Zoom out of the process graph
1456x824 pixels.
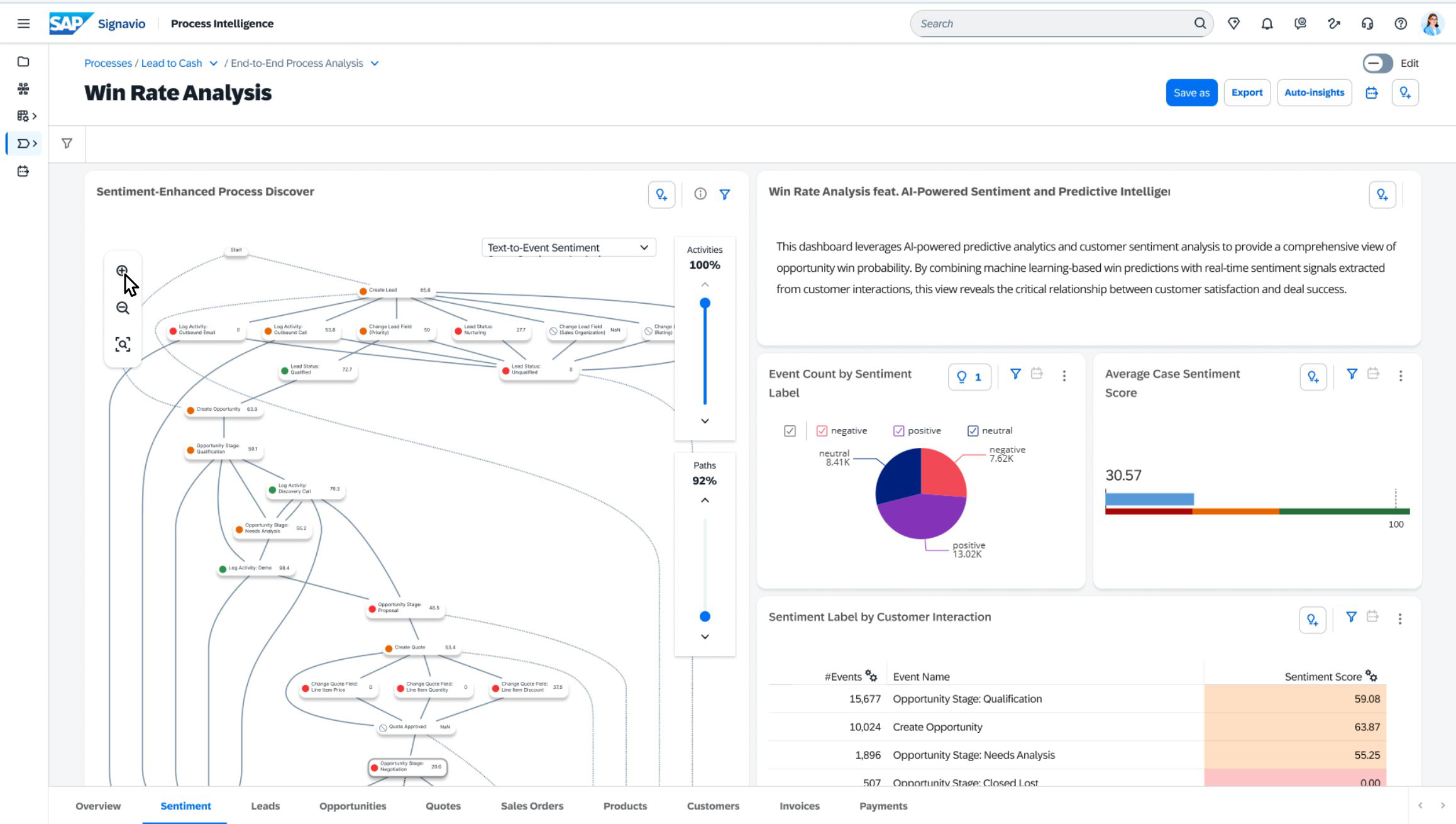pyautogui.click(x=123, y=308)
